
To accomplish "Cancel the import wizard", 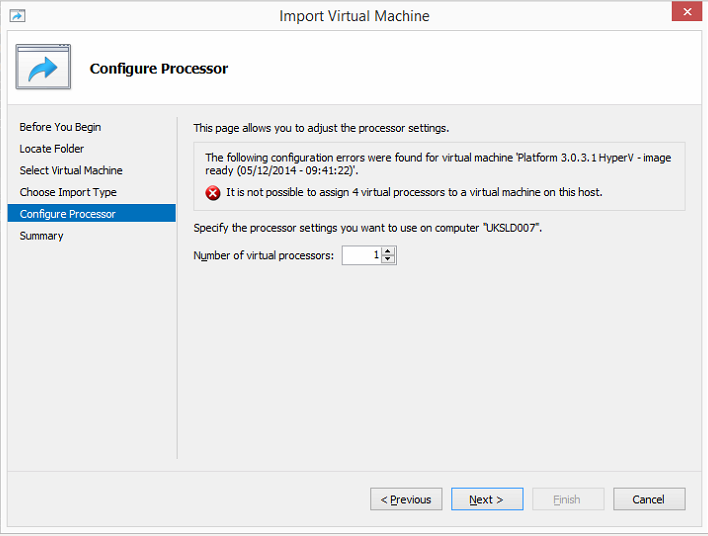I will click(x=648, y=500).
